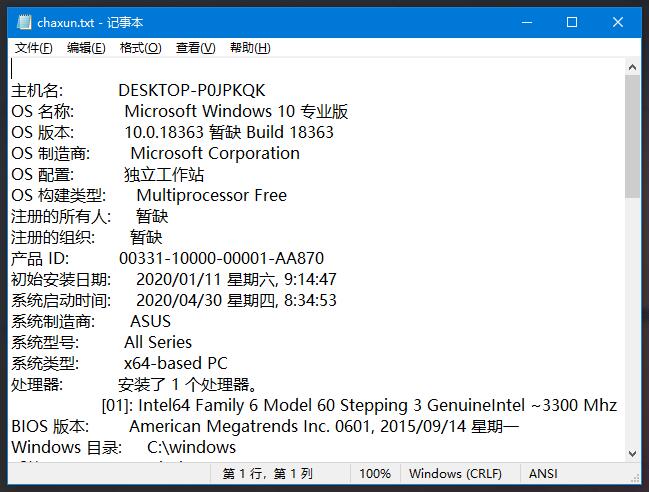This screenshot has height=492, width=649.
Task: Click the 100% zoom level in status bar
Action: 375,474
